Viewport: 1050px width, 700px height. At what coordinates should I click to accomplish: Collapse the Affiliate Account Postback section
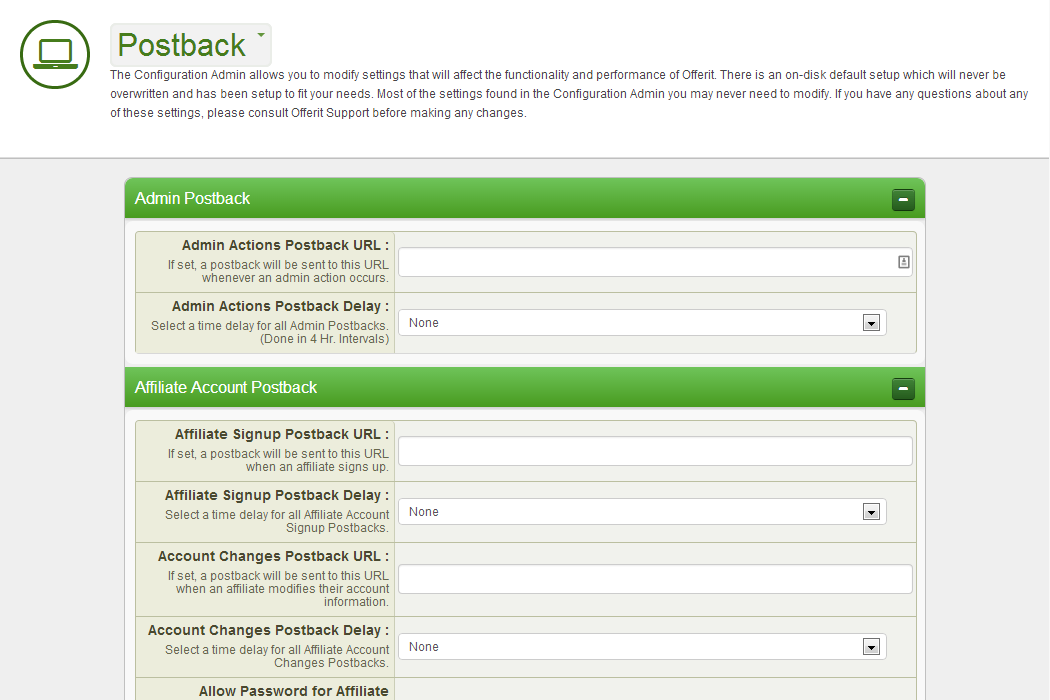pyautogui.click(x=903, y=389)
